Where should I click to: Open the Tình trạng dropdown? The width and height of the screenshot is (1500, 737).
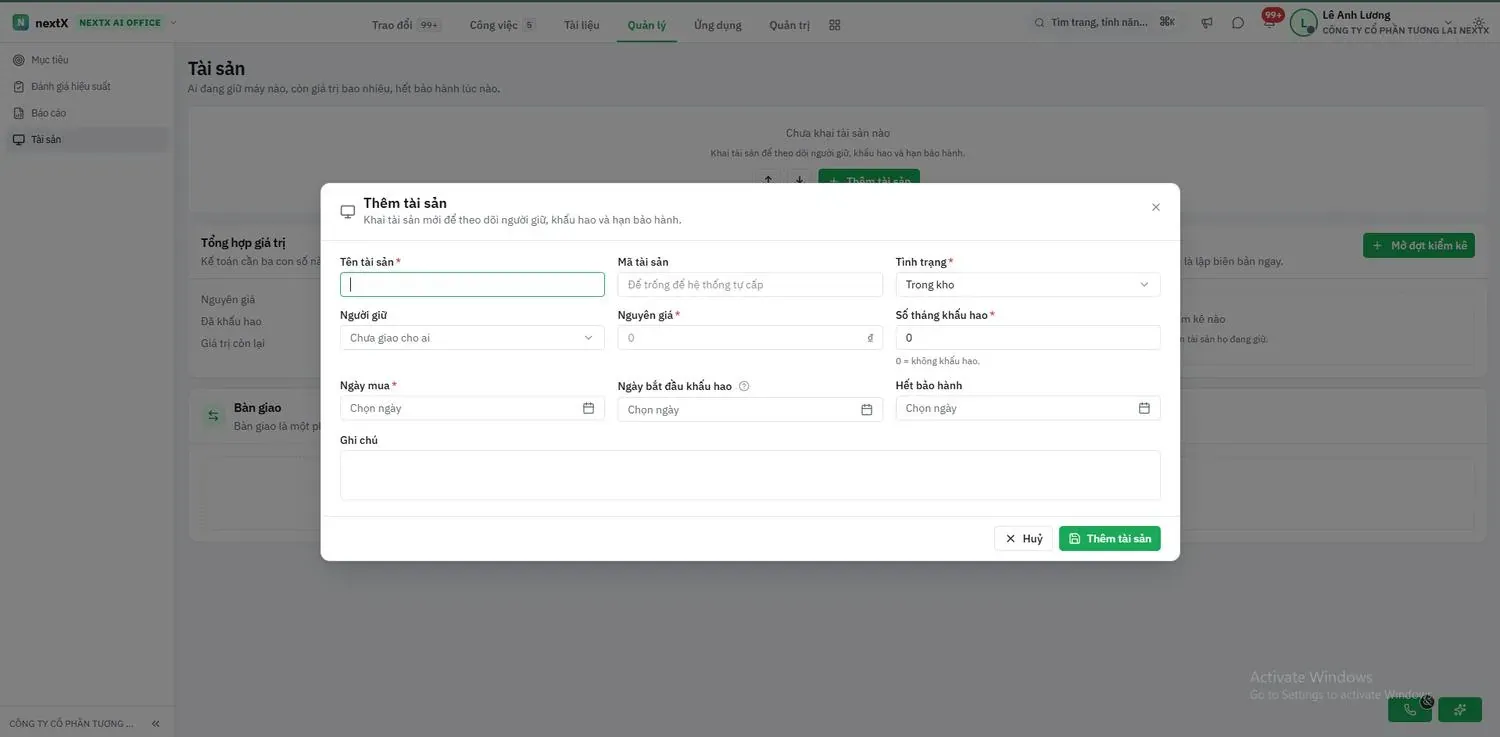point(1028,285)
